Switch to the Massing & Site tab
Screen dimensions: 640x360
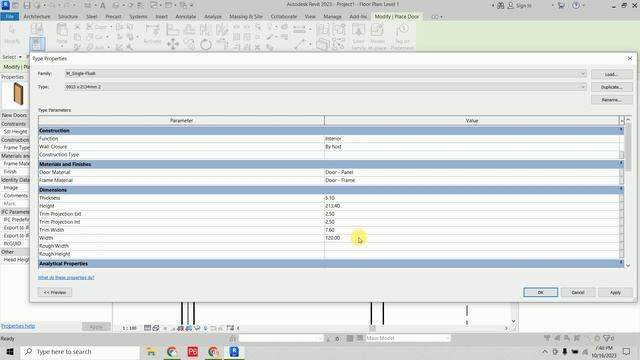(x=246, y=17)
